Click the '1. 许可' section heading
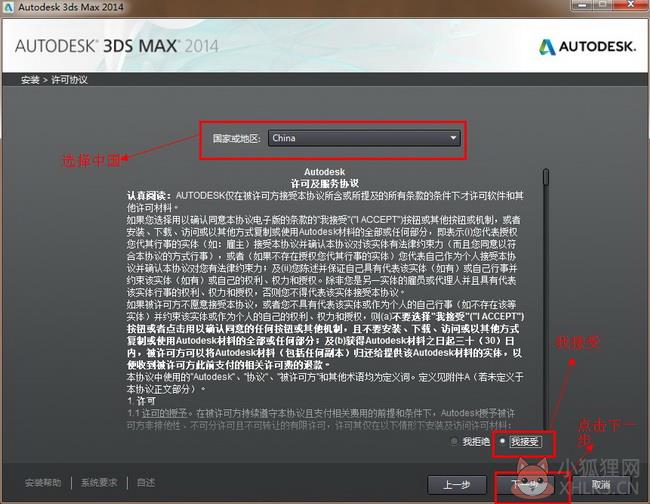 pyautogui.click(x=142, y=401)
